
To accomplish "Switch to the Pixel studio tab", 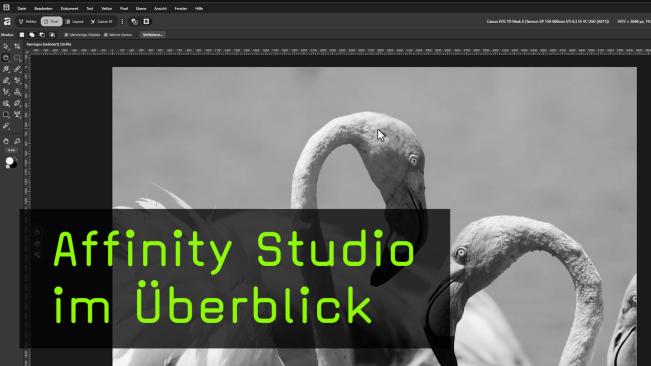I will click(x=51, y=22).
